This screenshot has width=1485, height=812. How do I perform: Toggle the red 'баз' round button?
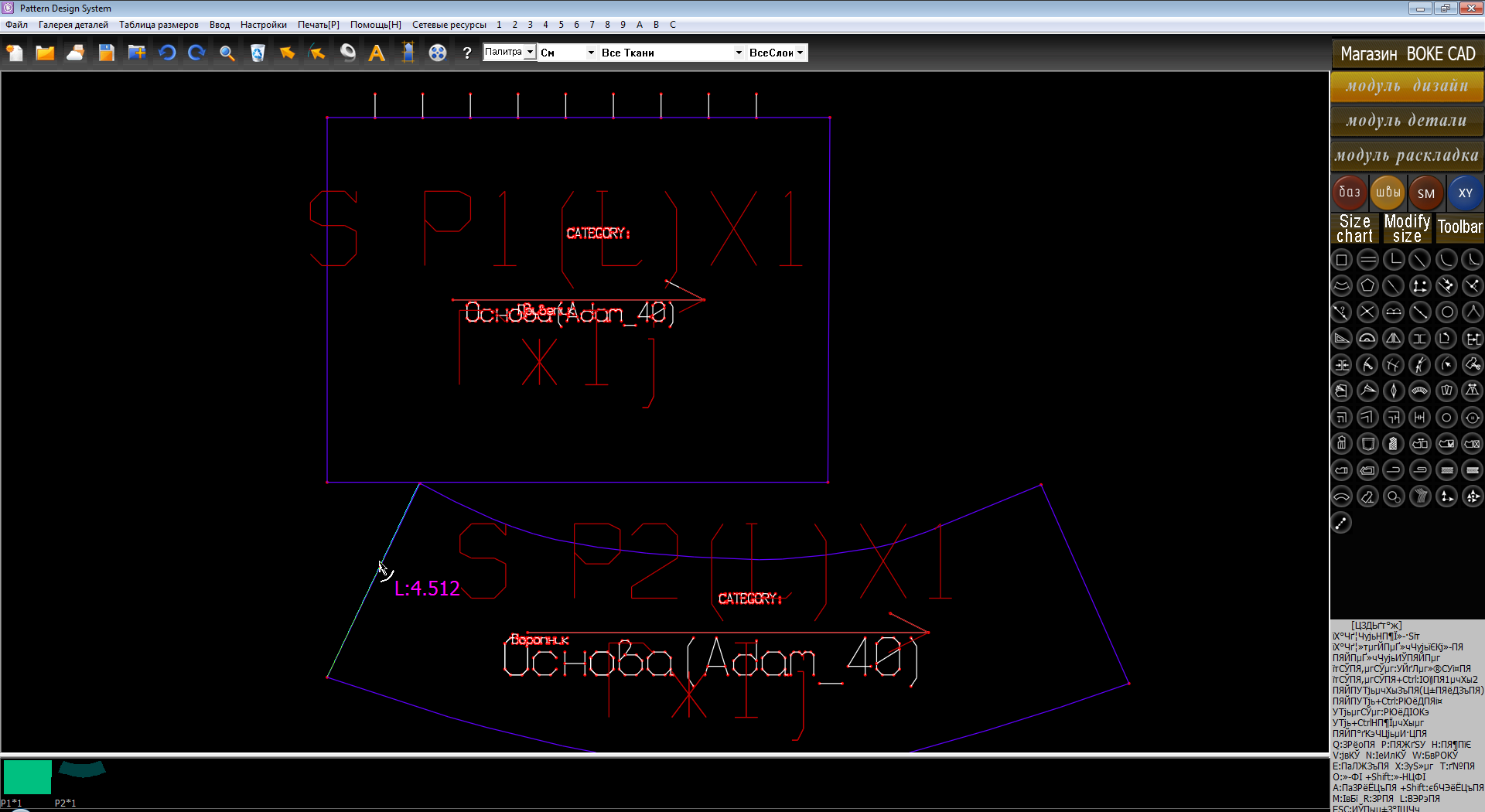pyautogui.click(x=1349, y=193)
